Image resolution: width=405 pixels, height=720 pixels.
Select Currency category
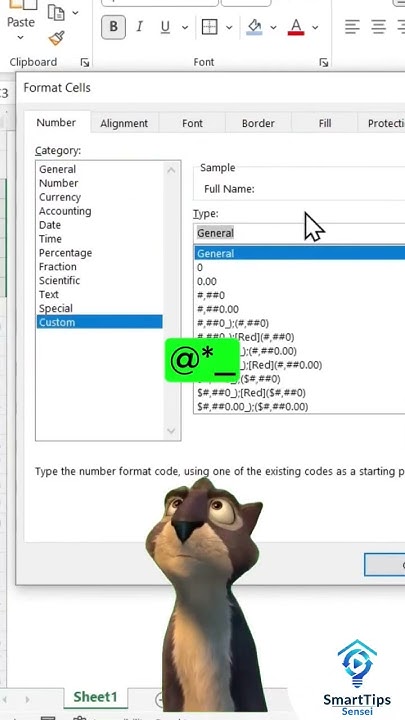[x=99, y=197]
